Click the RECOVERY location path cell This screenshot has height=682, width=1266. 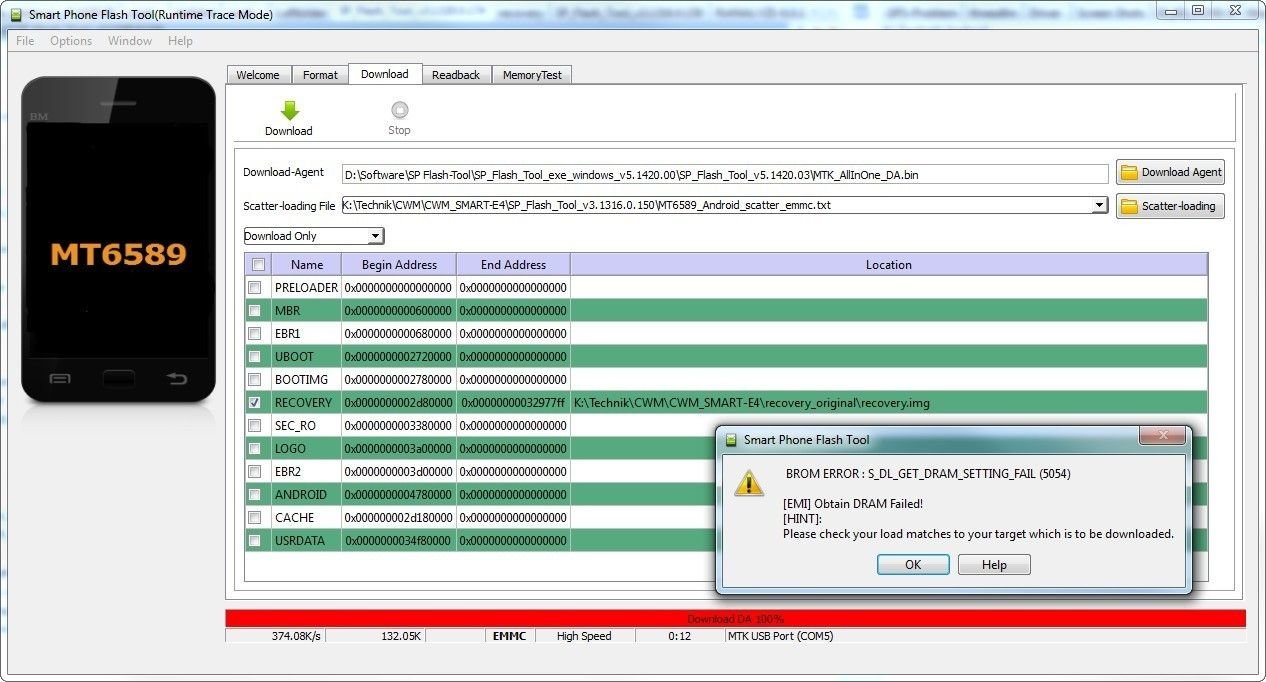click(x=889, y=403)
